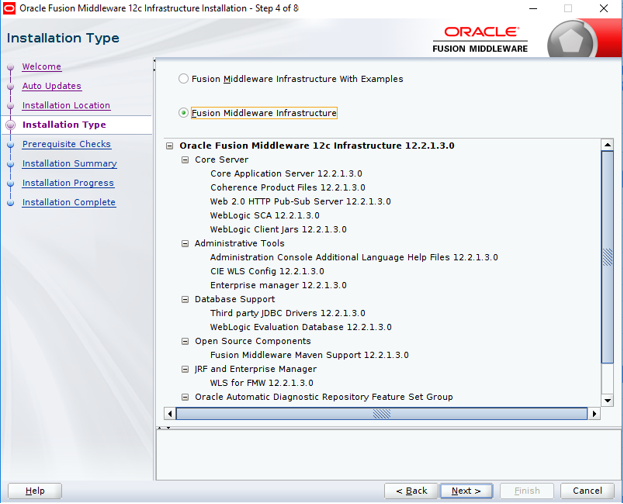Click the tree scroll up arrow
Image resolution: width=623 pixels, height=504 pixels.
tap(607, 145)
